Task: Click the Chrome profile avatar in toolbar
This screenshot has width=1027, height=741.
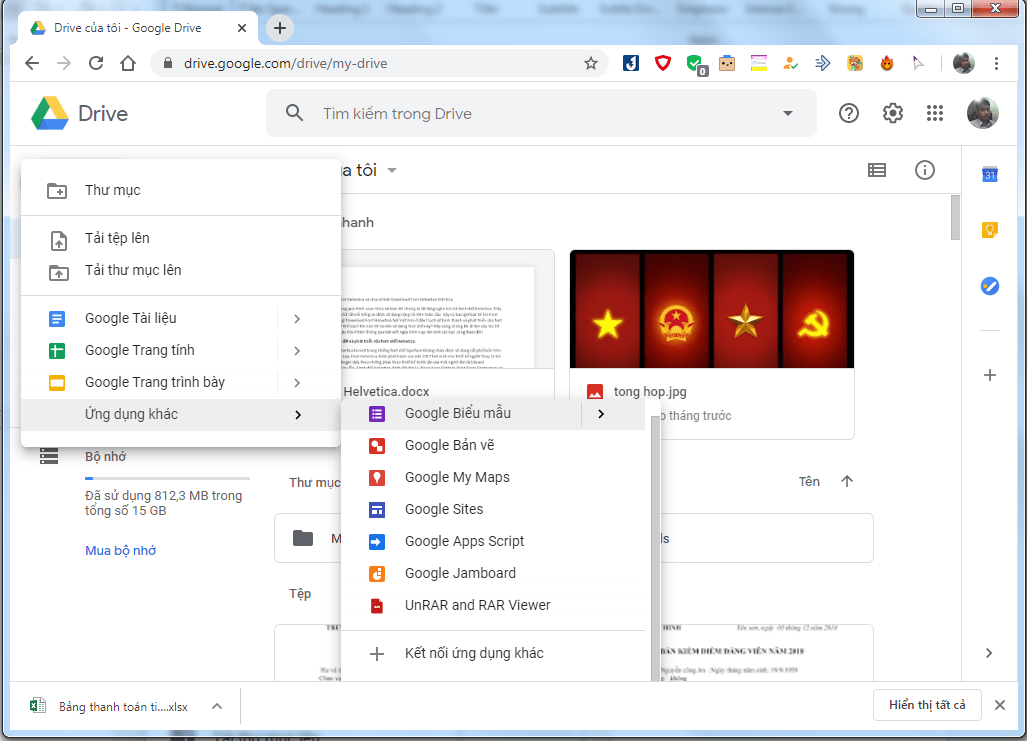Action: [963, 64]
